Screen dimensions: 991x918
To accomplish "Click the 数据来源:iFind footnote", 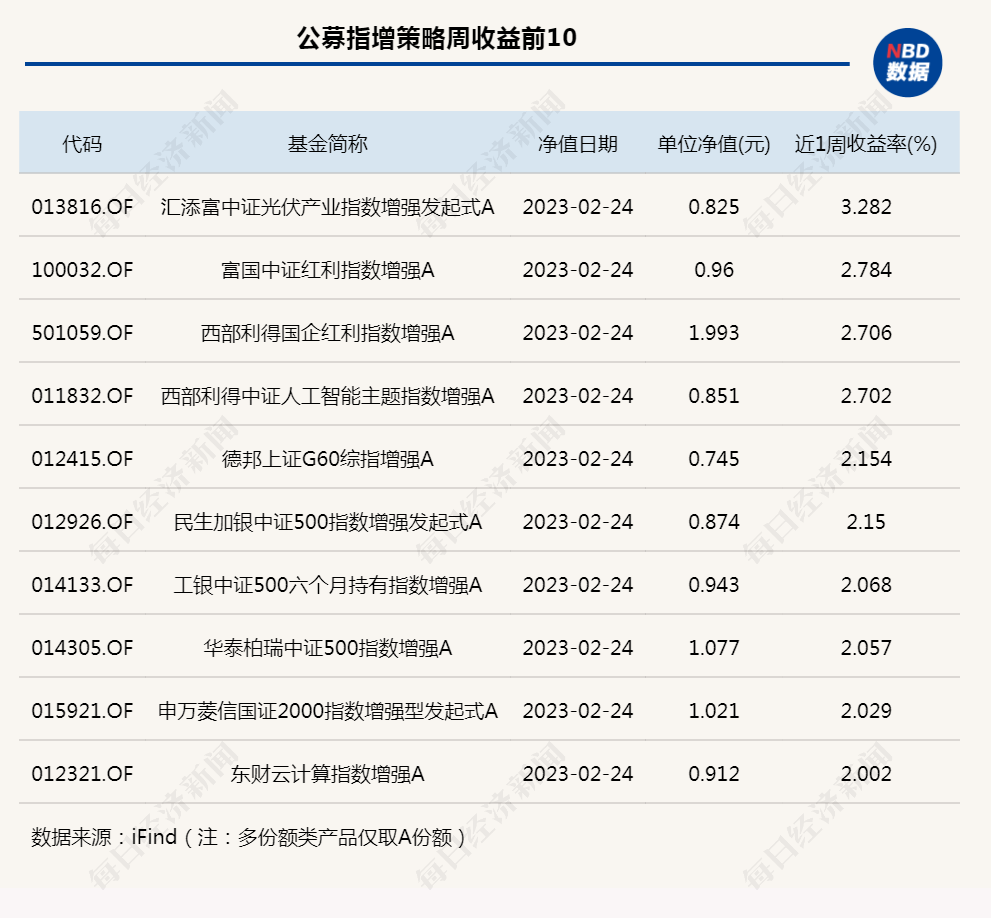I will [x=248, y=837].
